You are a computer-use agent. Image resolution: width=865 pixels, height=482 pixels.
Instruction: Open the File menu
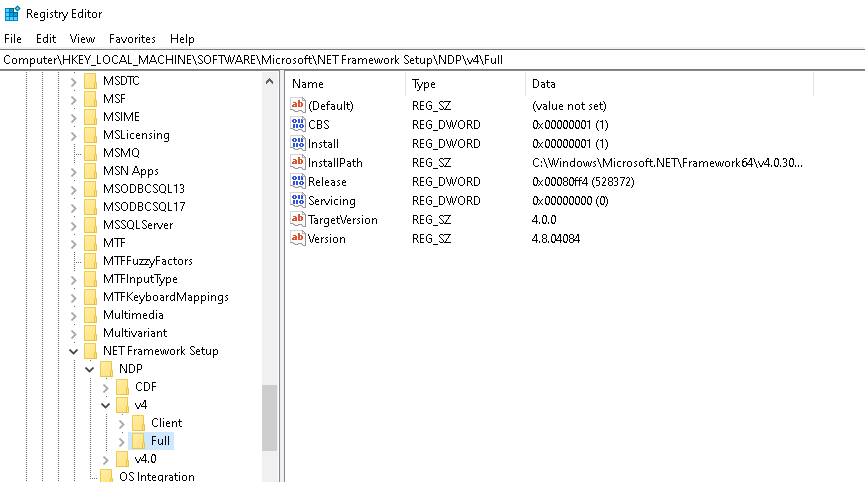point(13,39)
